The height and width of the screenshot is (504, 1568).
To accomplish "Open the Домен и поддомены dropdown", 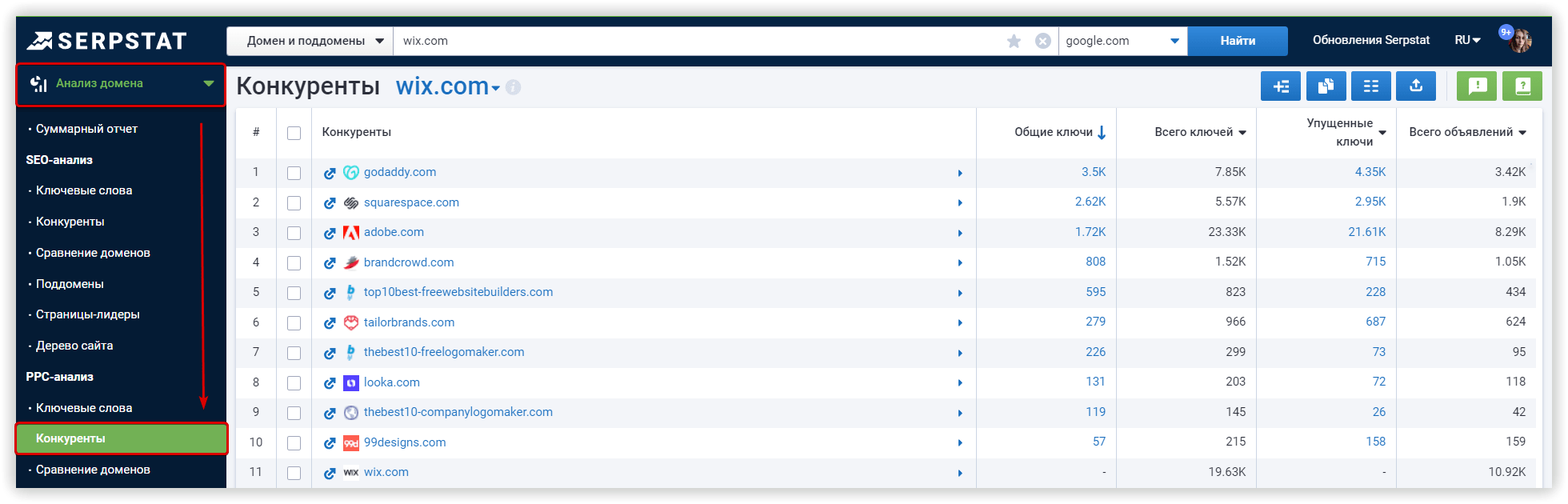I will (x=310, y=41).
